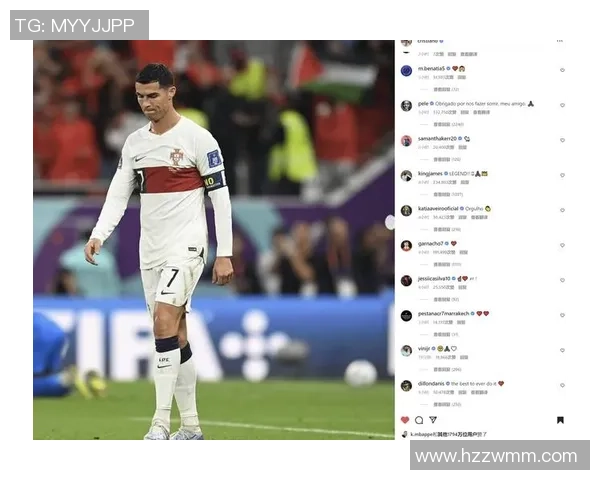Open m.benatia5 profile avatar
The width and height of the screenshot is (600, 480).
coord(406,71)
